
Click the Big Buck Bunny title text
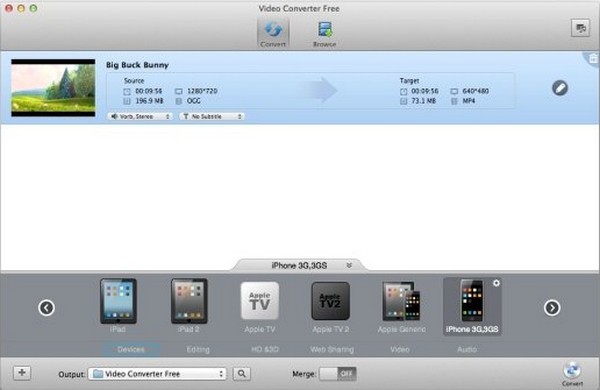pyautogui.click(x=137, y=65)
